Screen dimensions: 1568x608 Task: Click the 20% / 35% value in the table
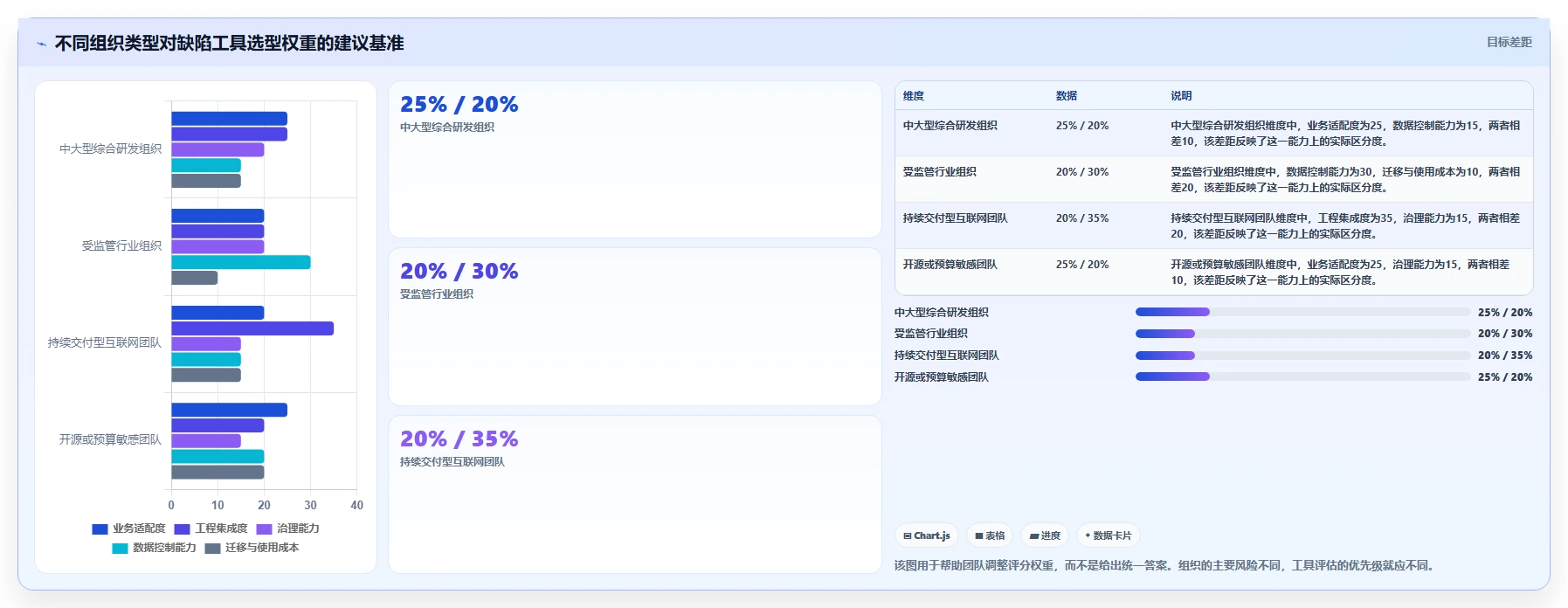1082,218
